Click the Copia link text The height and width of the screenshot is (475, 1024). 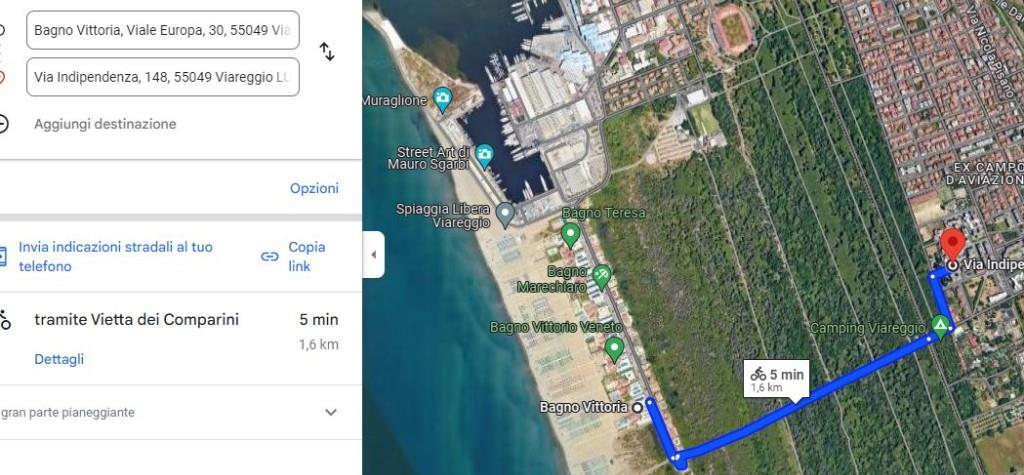307,257
